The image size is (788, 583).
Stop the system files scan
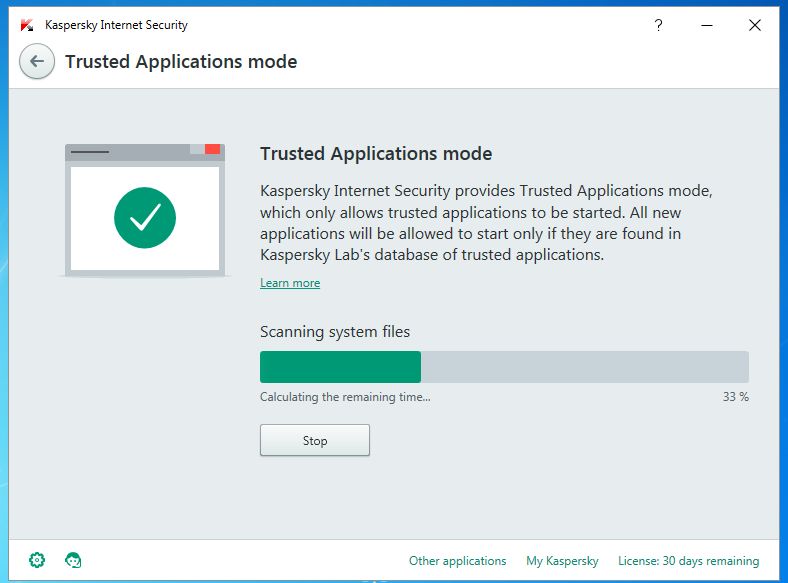pos(315,440)
